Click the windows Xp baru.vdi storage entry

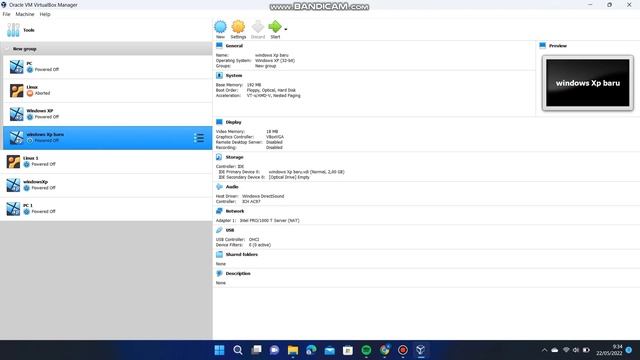pos(307,172)
